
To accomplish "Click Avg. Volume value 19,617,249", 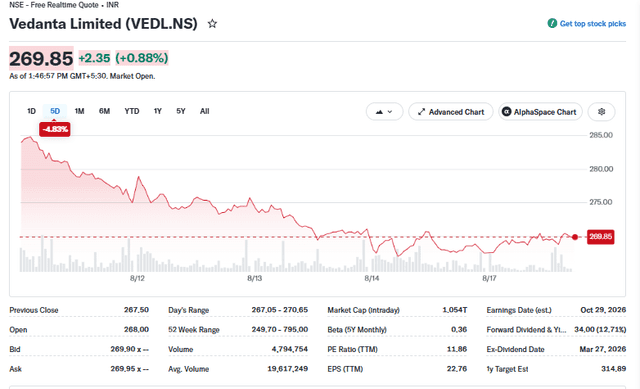I will tap(287, 369).
